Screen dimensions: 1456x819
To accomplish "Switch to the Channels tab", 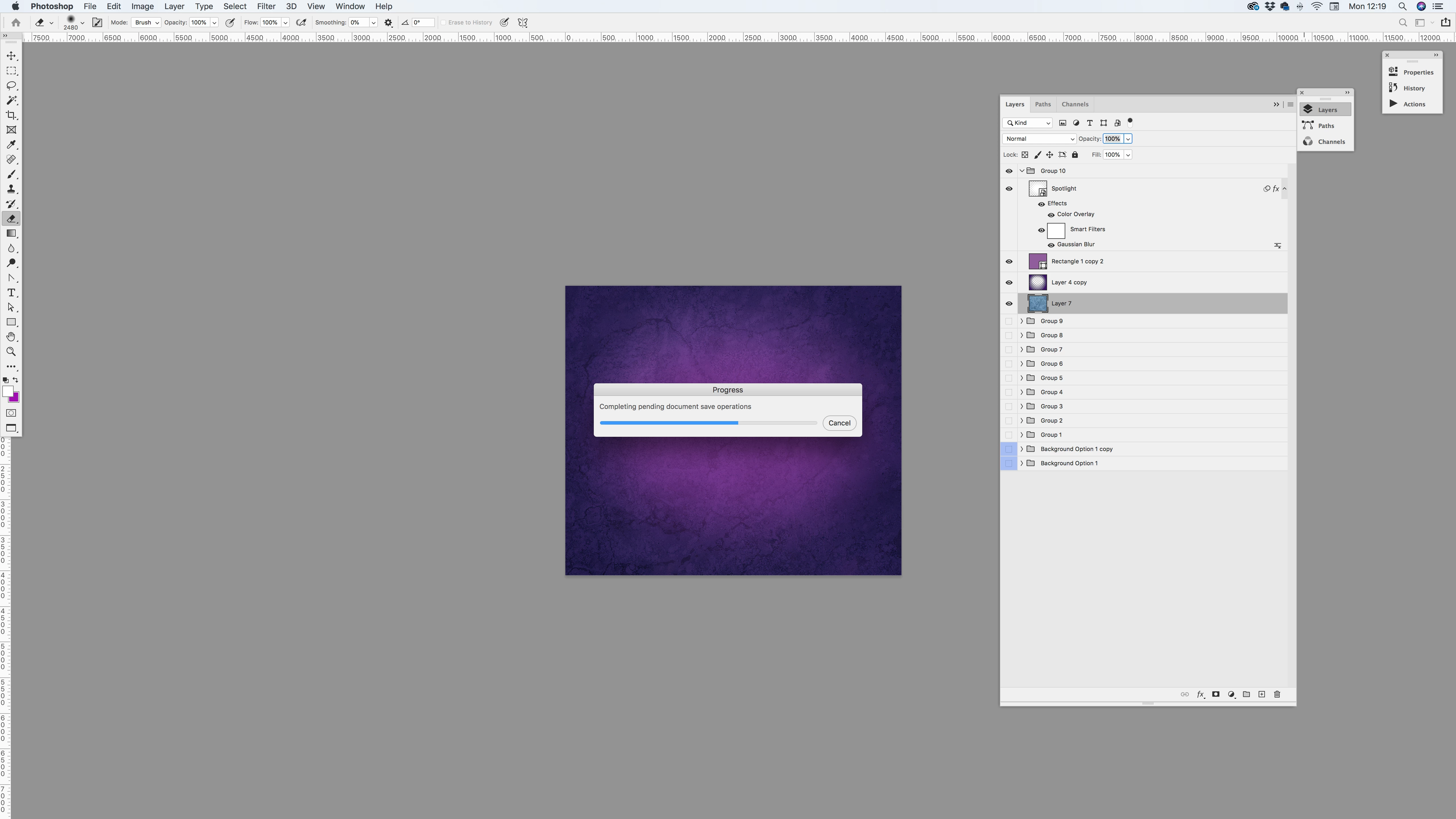I will pyautogui.click(x=1074, y=104).
